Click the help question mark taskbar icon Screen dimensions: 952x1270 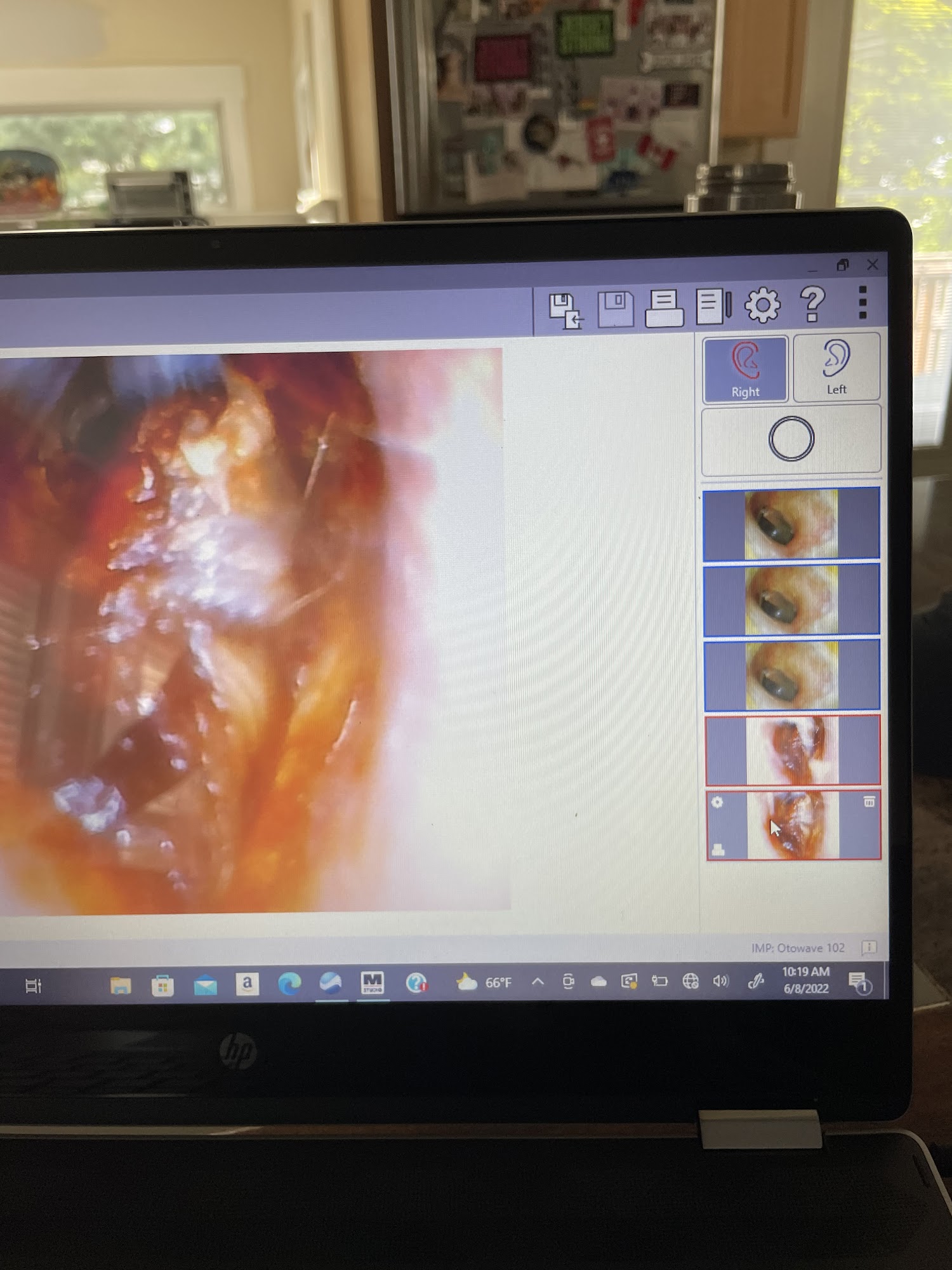coord(416,983)
